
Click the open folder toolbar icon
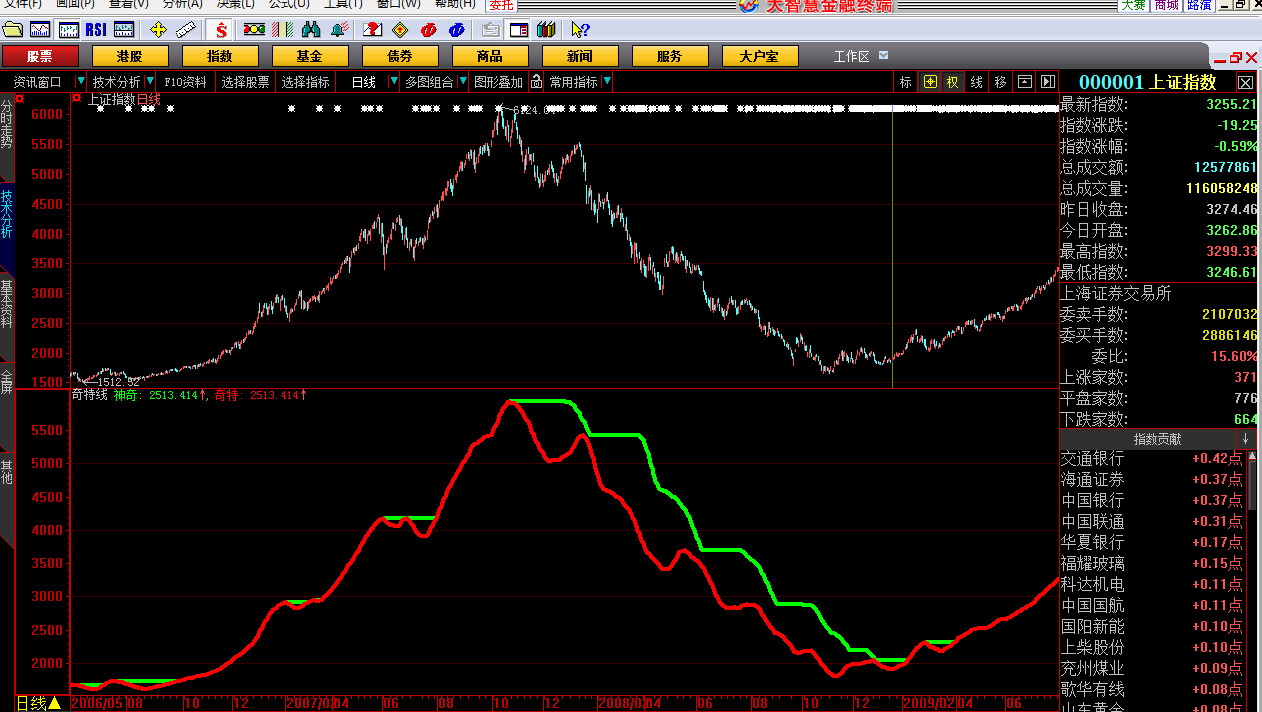pos(13,30)
